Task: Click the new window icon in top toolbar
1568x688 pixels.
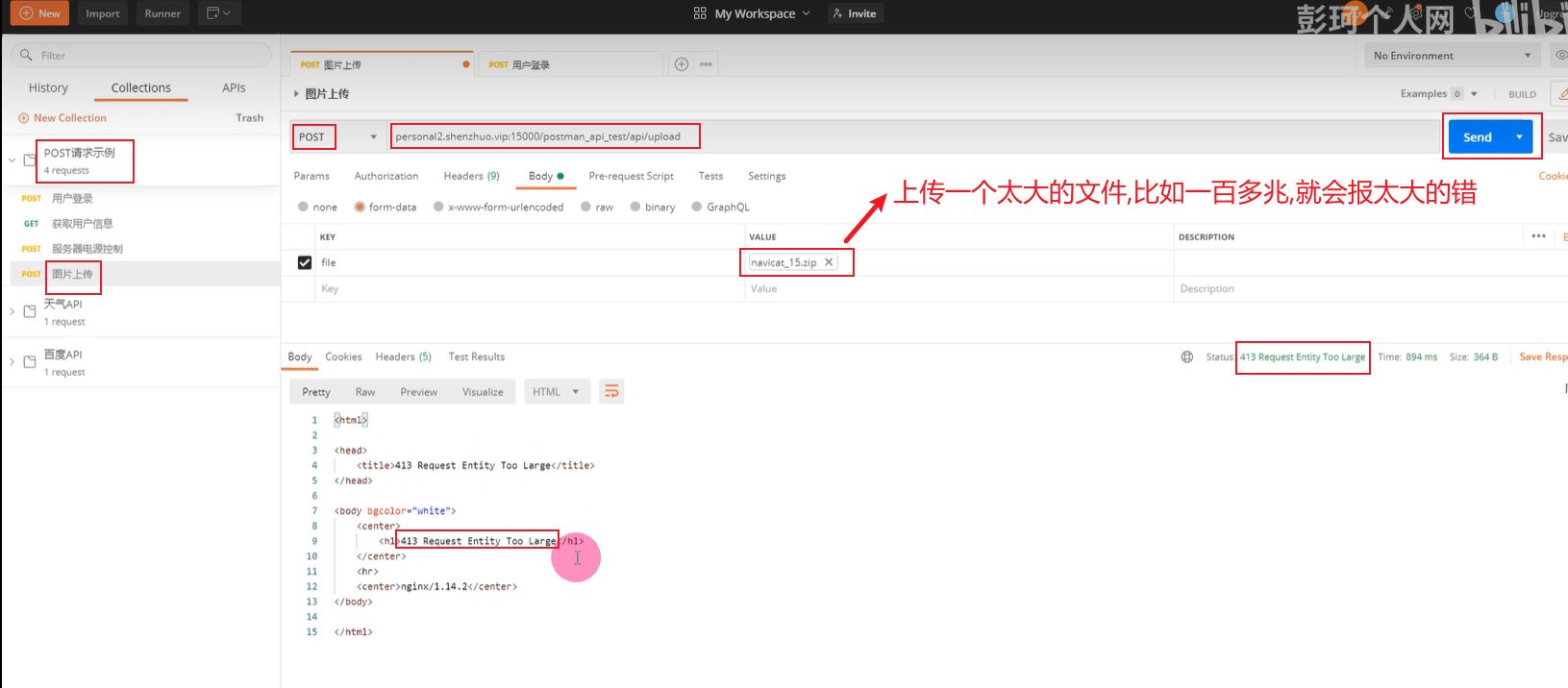Action: click(x=218, y=13)
